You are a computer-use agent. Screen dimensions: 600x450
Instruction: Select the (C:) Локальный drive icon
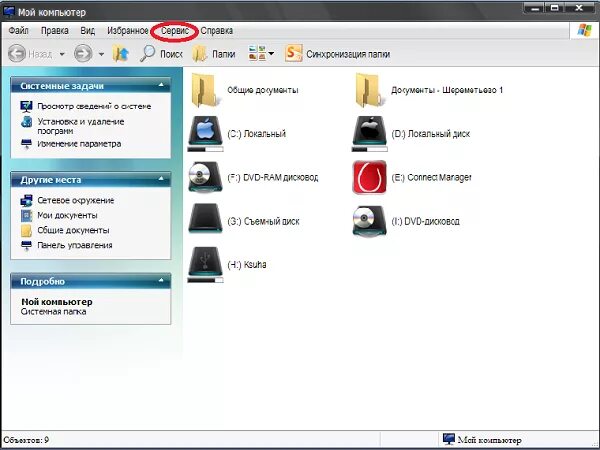click(x=205, y=130)
